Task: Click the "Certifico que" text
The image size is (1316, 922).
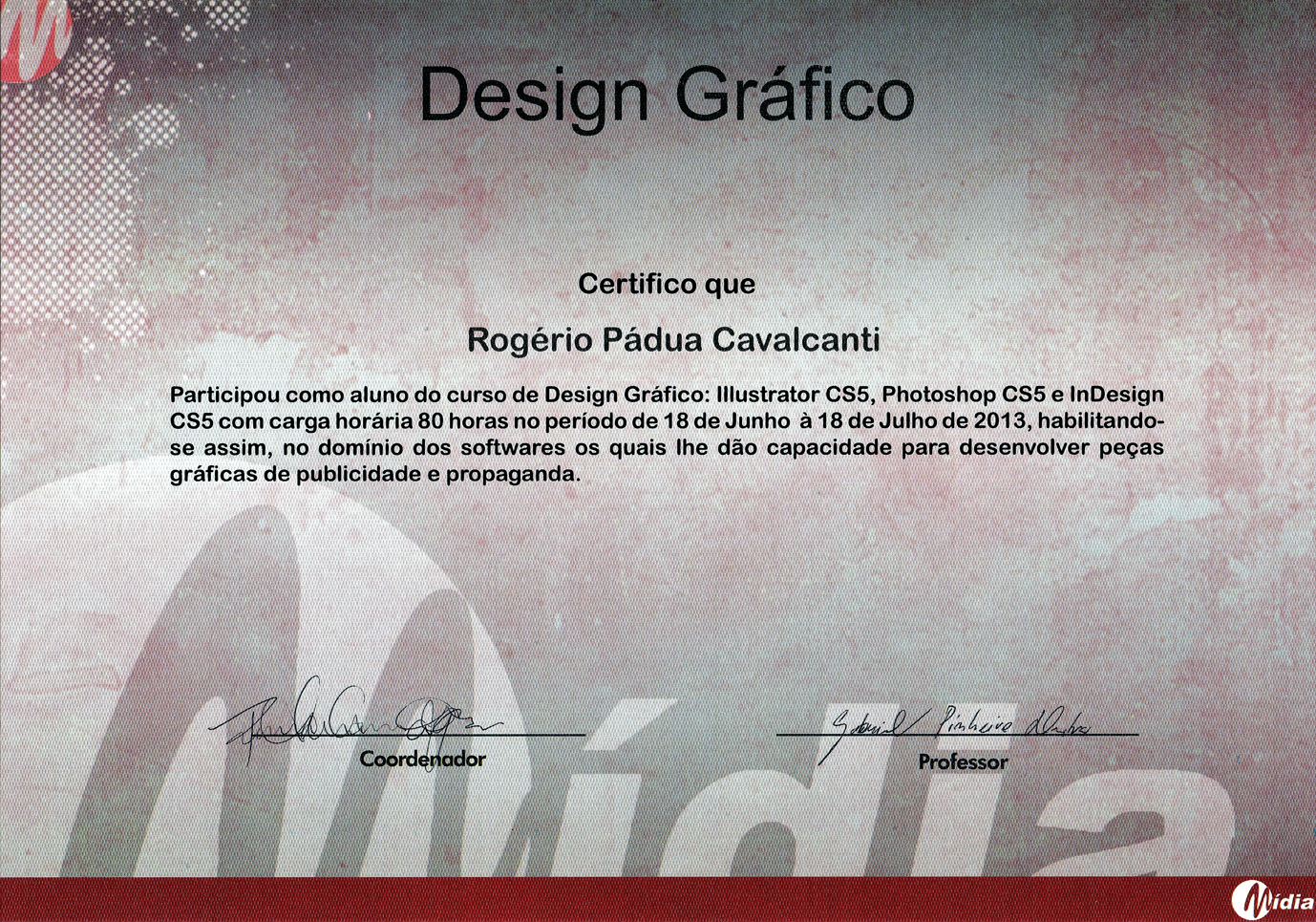Action: click(667, 284)
